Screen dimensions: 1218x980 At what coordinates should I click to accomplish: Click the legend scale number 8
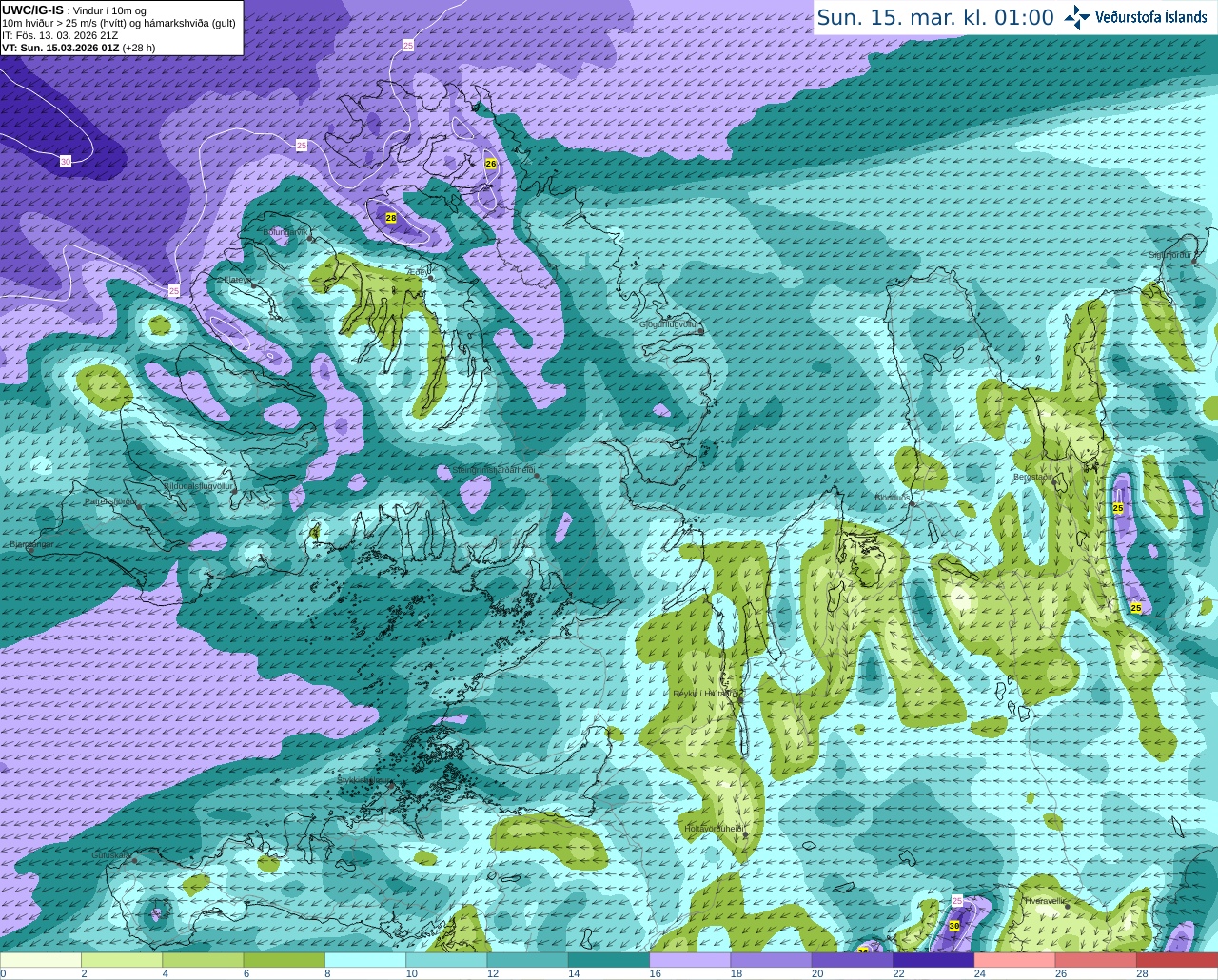point(328,973)
